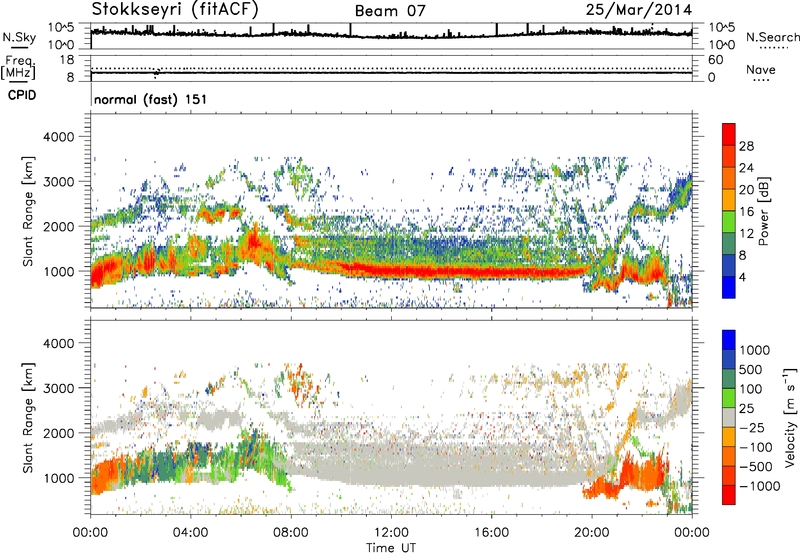This screenshot has width=800, height=554.
Task: Click the '08:00' time axis tick
Action: pos(291,533)
